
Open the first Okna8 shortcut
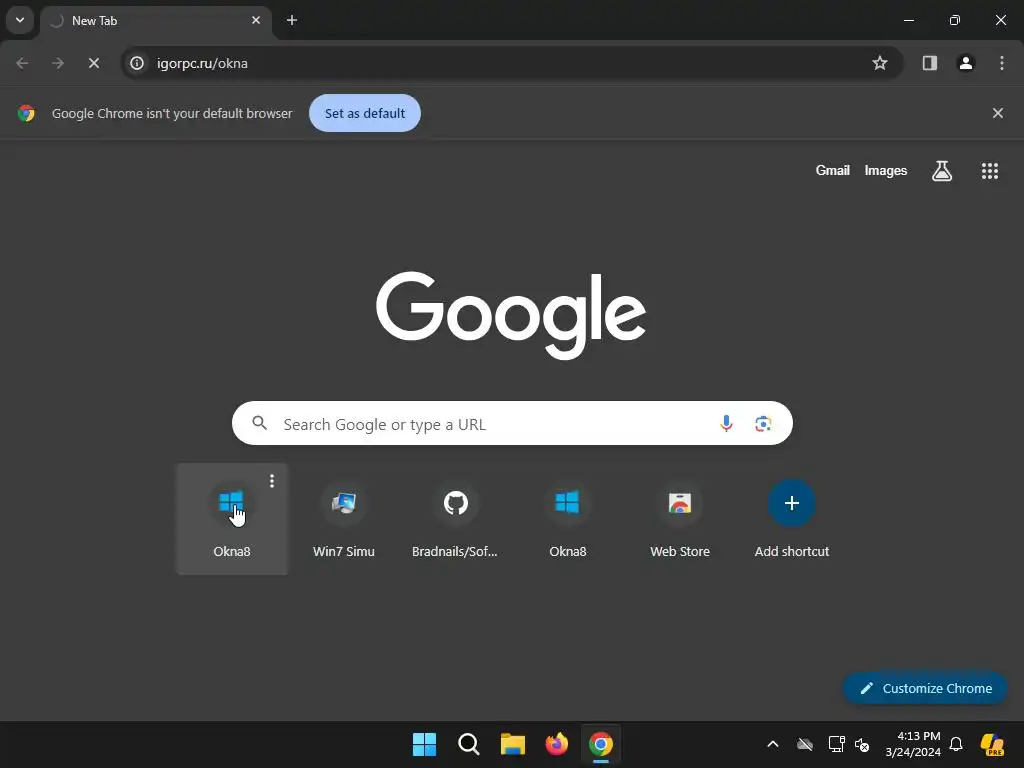(232, 519)
